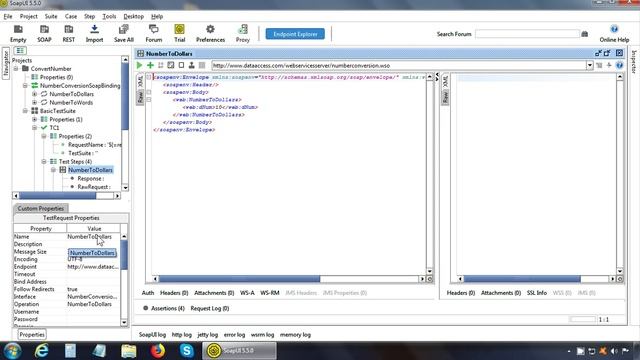This screenshot has width=640, height=360.
Task: Collapse Test Steps (4) node
Action: 44,162
